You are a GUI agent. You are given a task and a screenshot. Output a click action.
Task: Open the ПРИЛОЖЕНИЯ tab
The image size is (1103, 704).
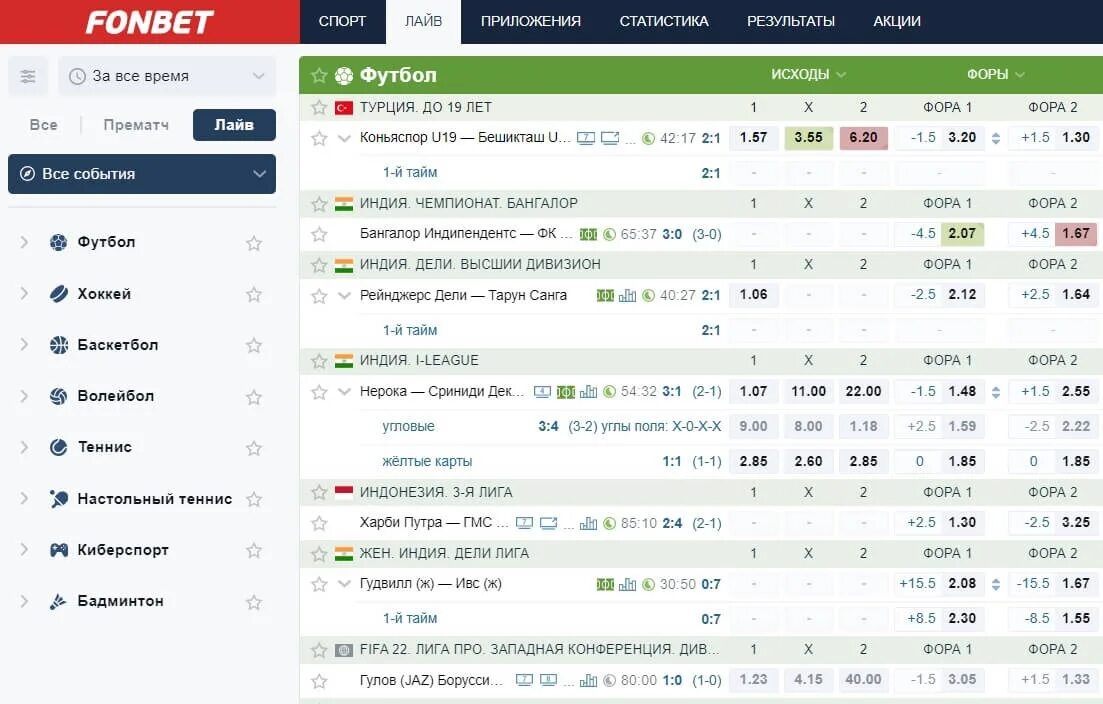tap(531, 21)
